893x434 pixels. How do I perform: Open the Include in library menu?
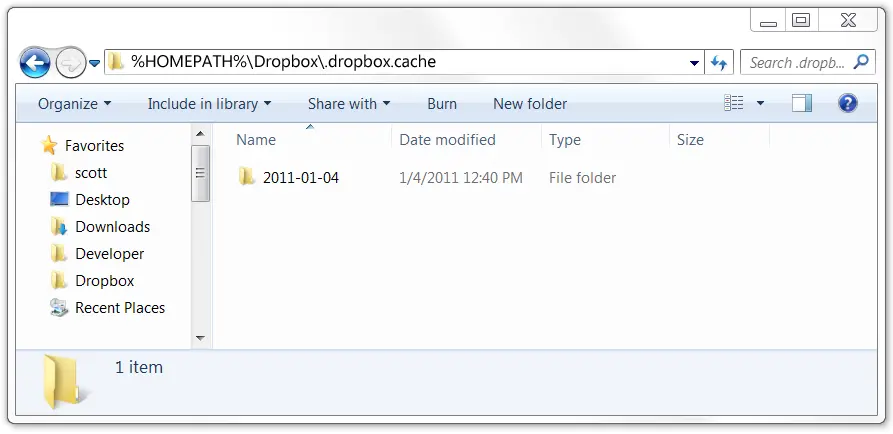pyautogui.click(x=209, y=104)
